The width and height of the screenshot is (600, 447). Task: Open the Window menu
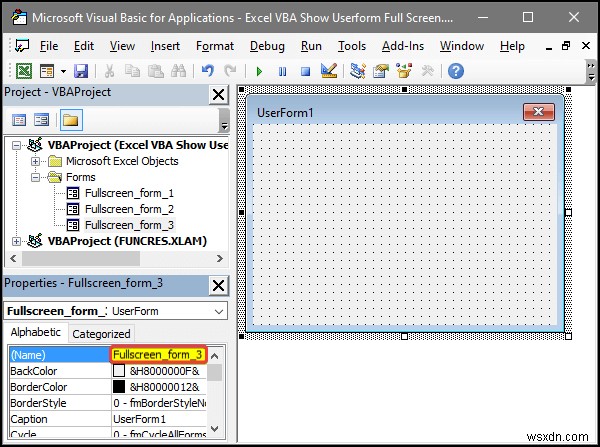point(462,46)
